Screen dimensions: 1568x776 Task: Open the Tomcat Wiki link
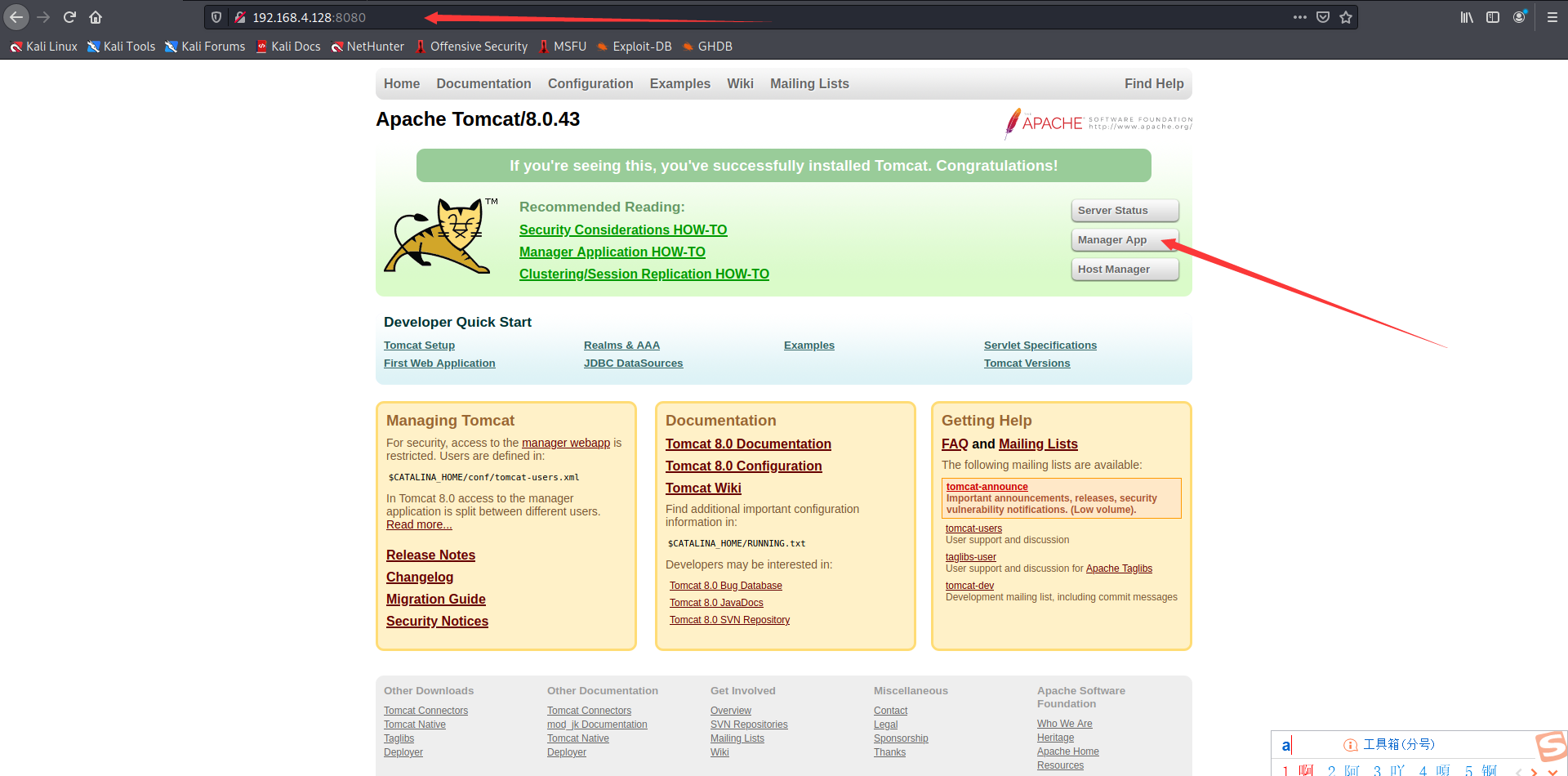[x=703, y=488]
